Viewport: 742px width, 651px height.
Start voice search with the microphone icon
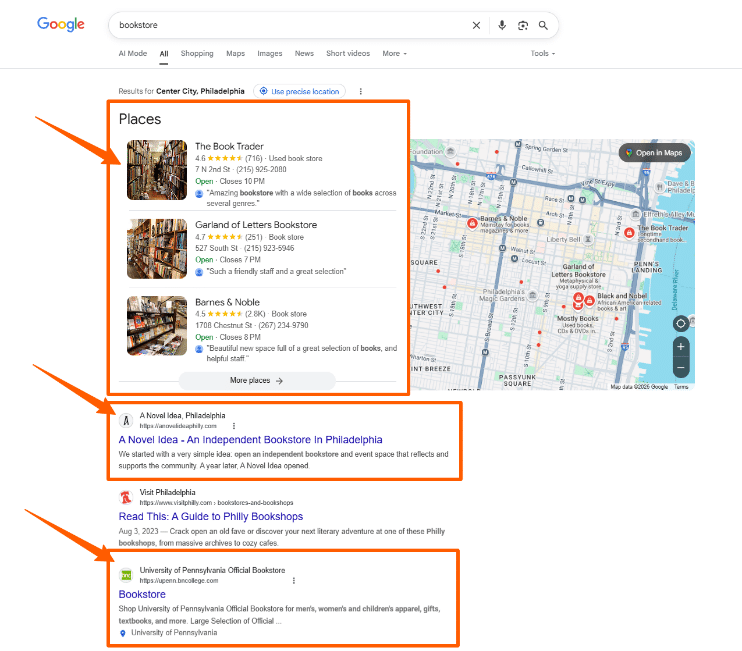(502, 25)
